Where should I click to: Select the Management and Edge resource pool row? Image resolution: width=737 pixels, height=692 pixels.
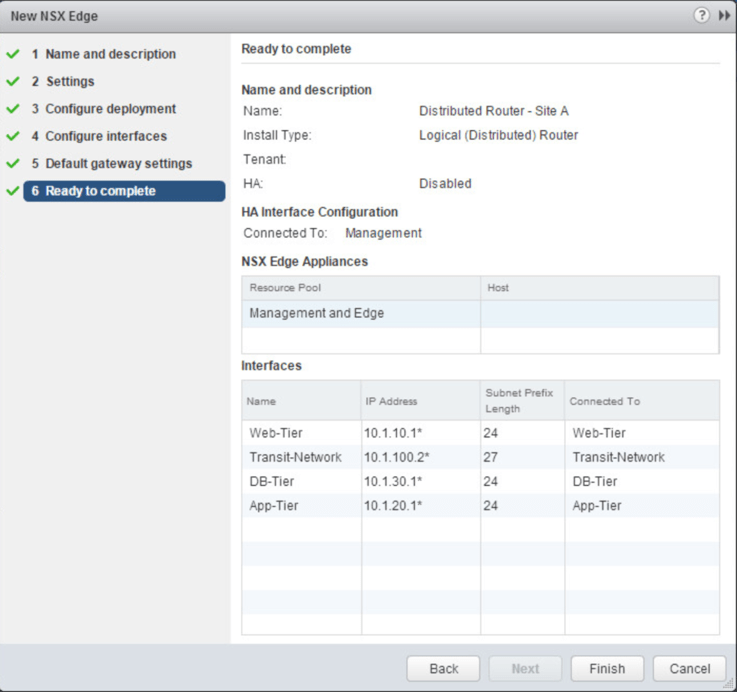[360, 314]
